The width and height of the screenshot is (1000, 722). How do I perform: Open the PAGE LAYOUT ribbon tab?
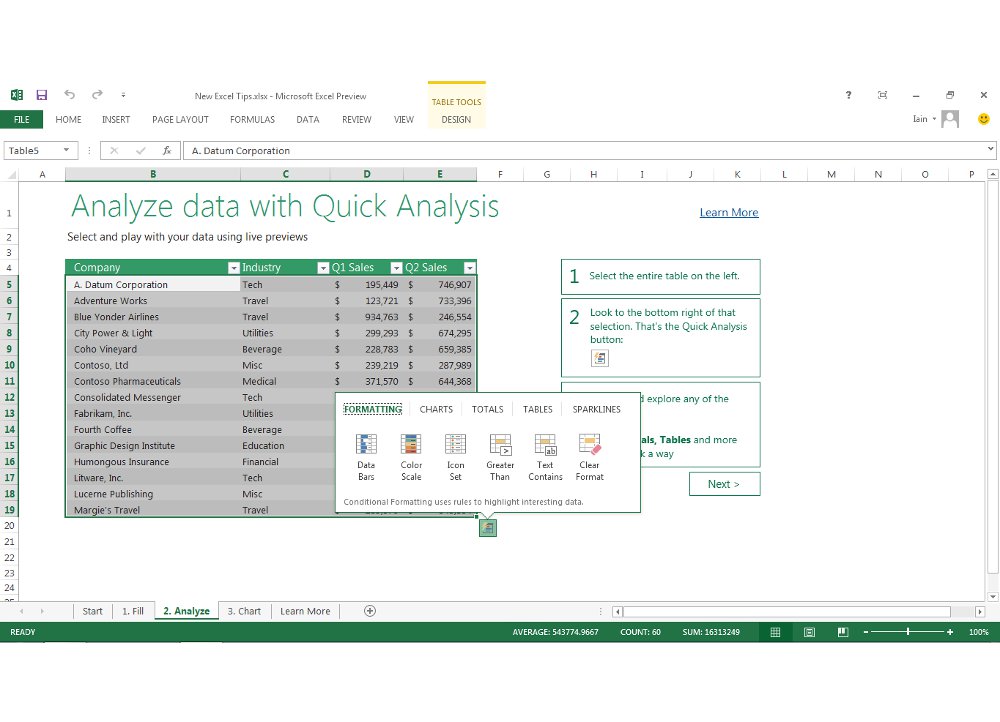coord(180,119)
